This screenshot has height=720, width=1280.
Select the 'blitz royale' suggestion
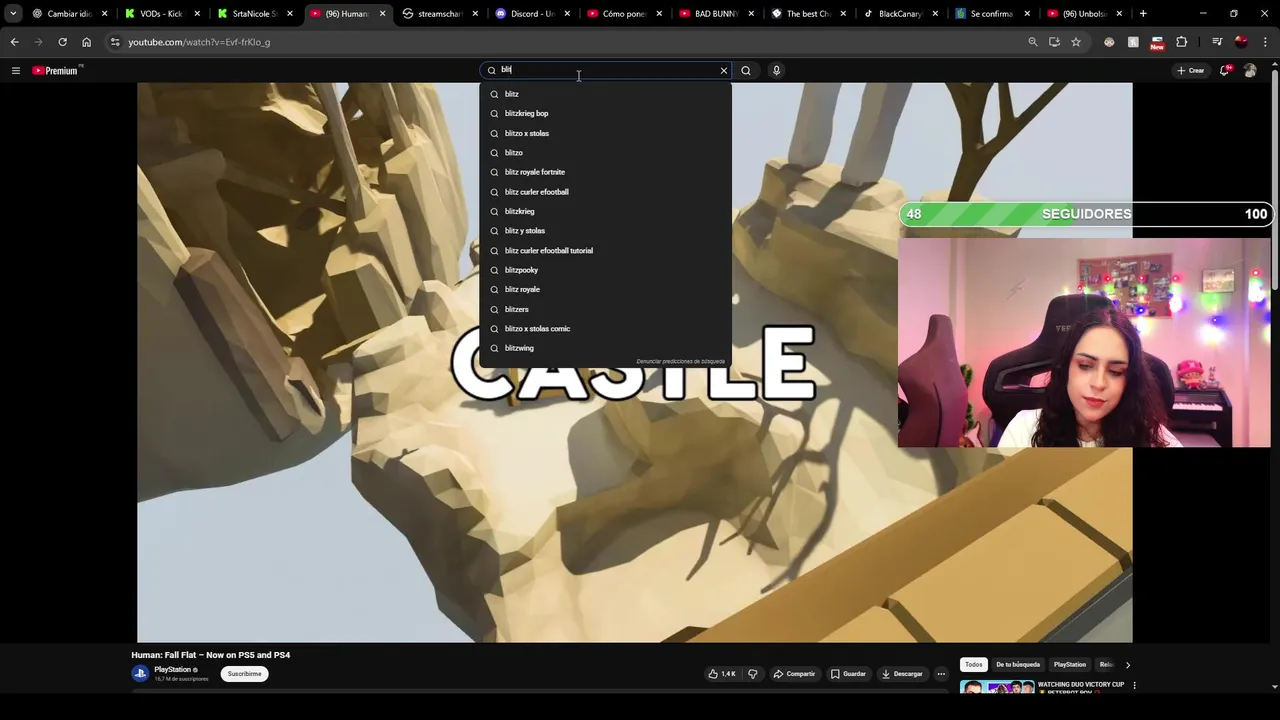[x=605, y=289]
